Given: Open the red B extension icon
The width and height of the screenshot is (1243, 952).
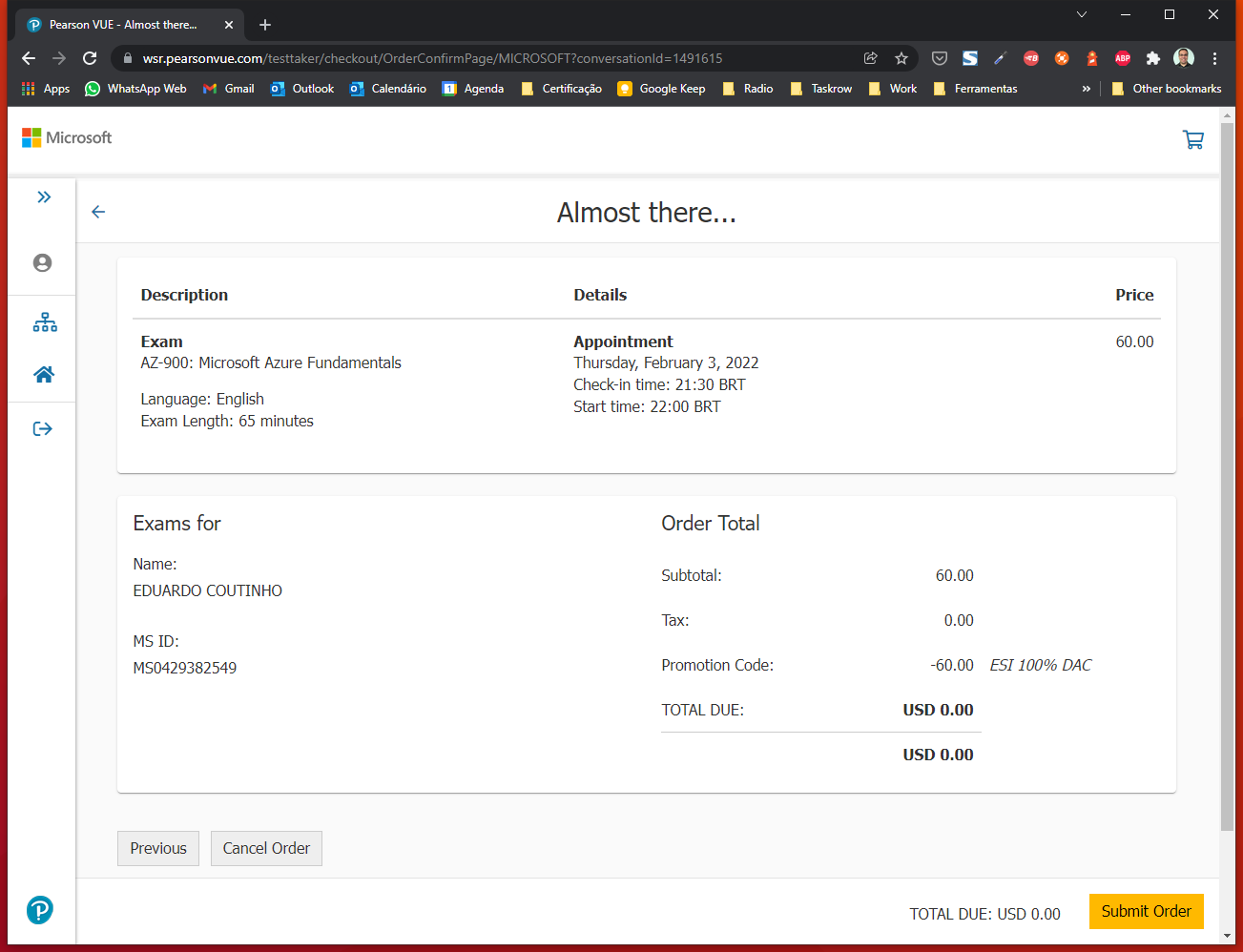Looking at the screenshot, I should (1031, 58).
